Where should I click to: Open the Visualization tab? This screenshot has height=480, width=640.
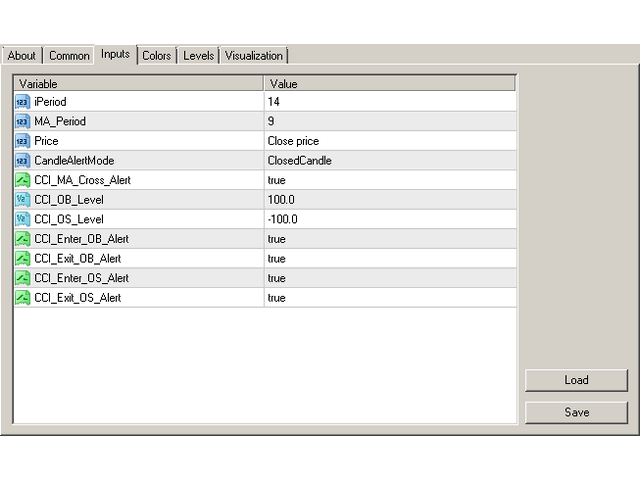coord(254,56)
